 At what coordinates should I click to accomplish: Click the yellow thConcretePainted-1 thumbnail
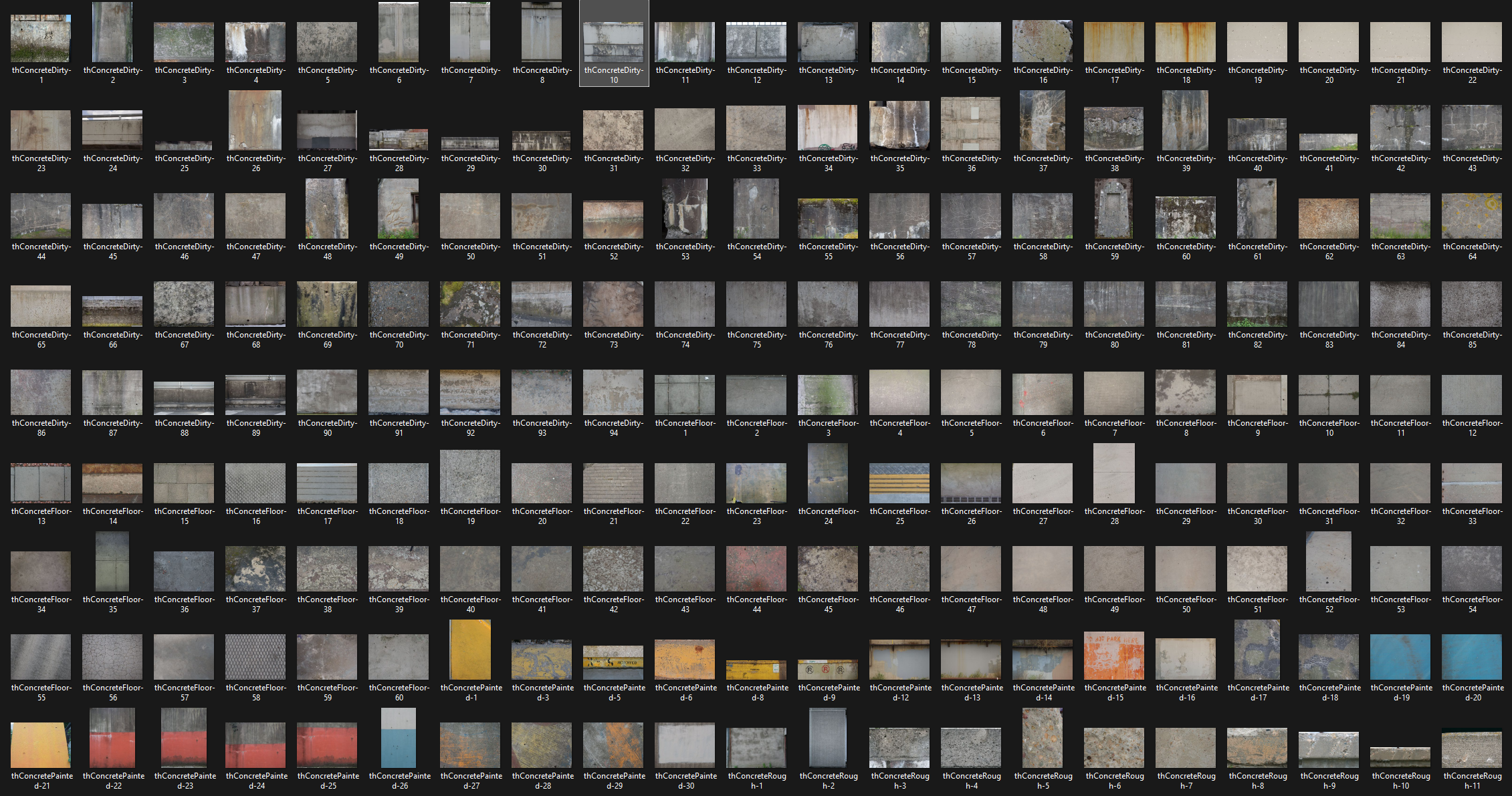click(x=471, y=650)
